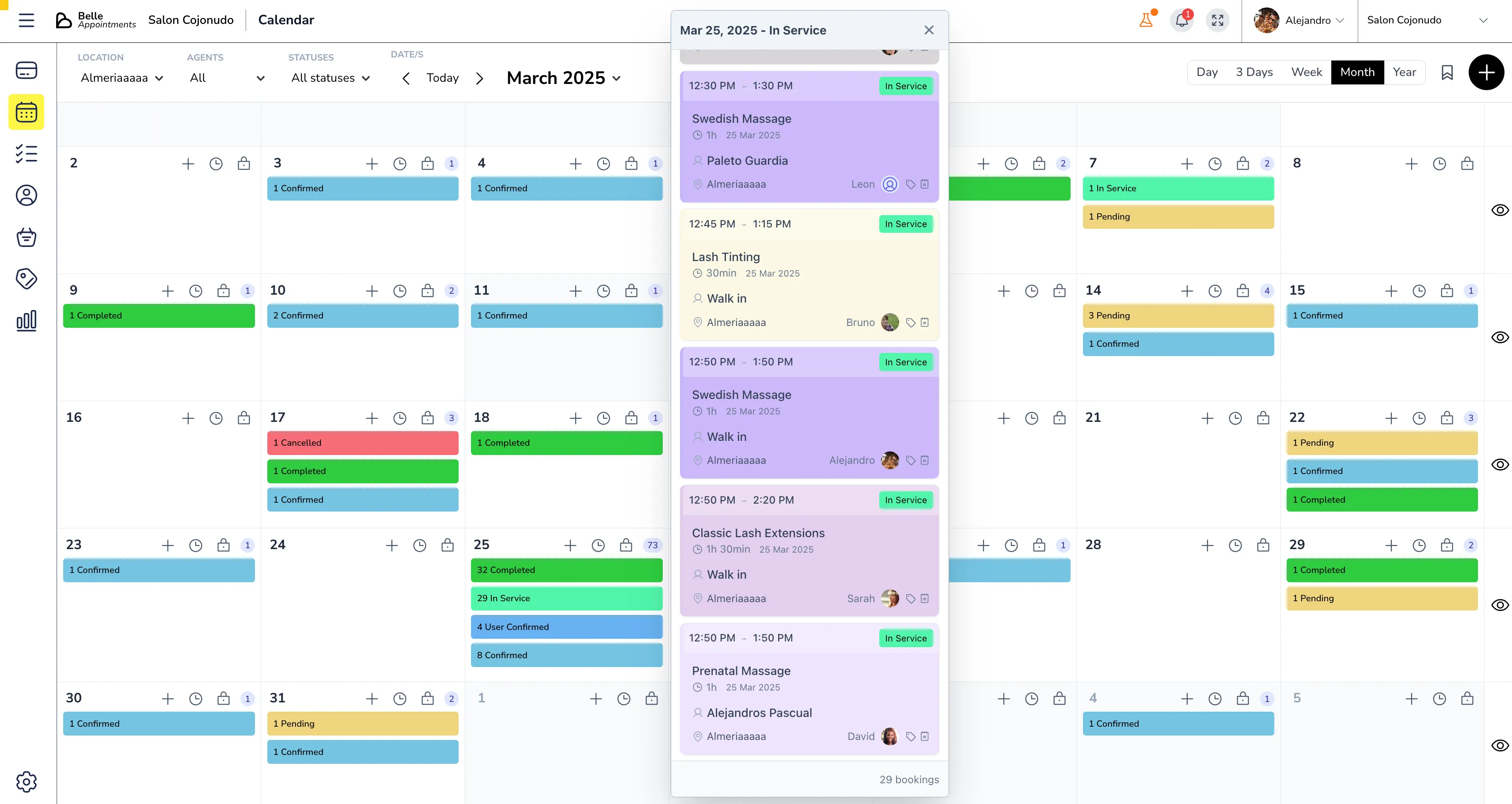Select the checklist icon in the left sidebar
1512x804 pixels.
click(x=26, y=154)
